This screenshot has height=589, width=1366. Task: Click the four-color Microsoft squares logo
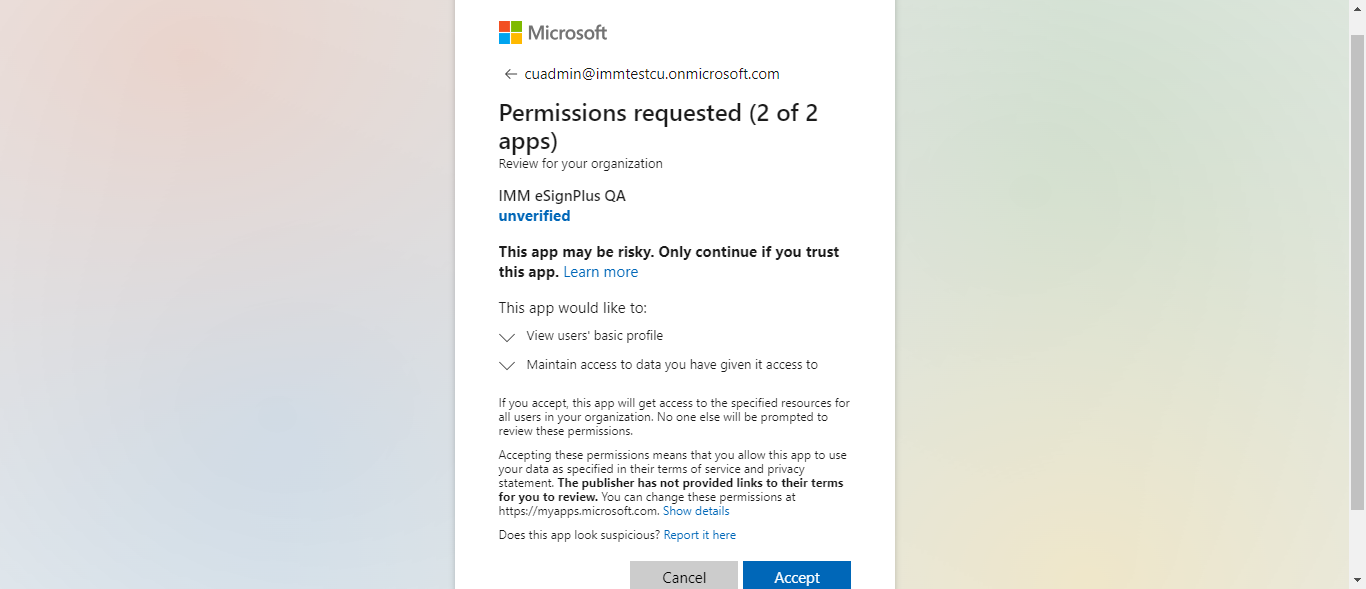click(x=510, y=32)
